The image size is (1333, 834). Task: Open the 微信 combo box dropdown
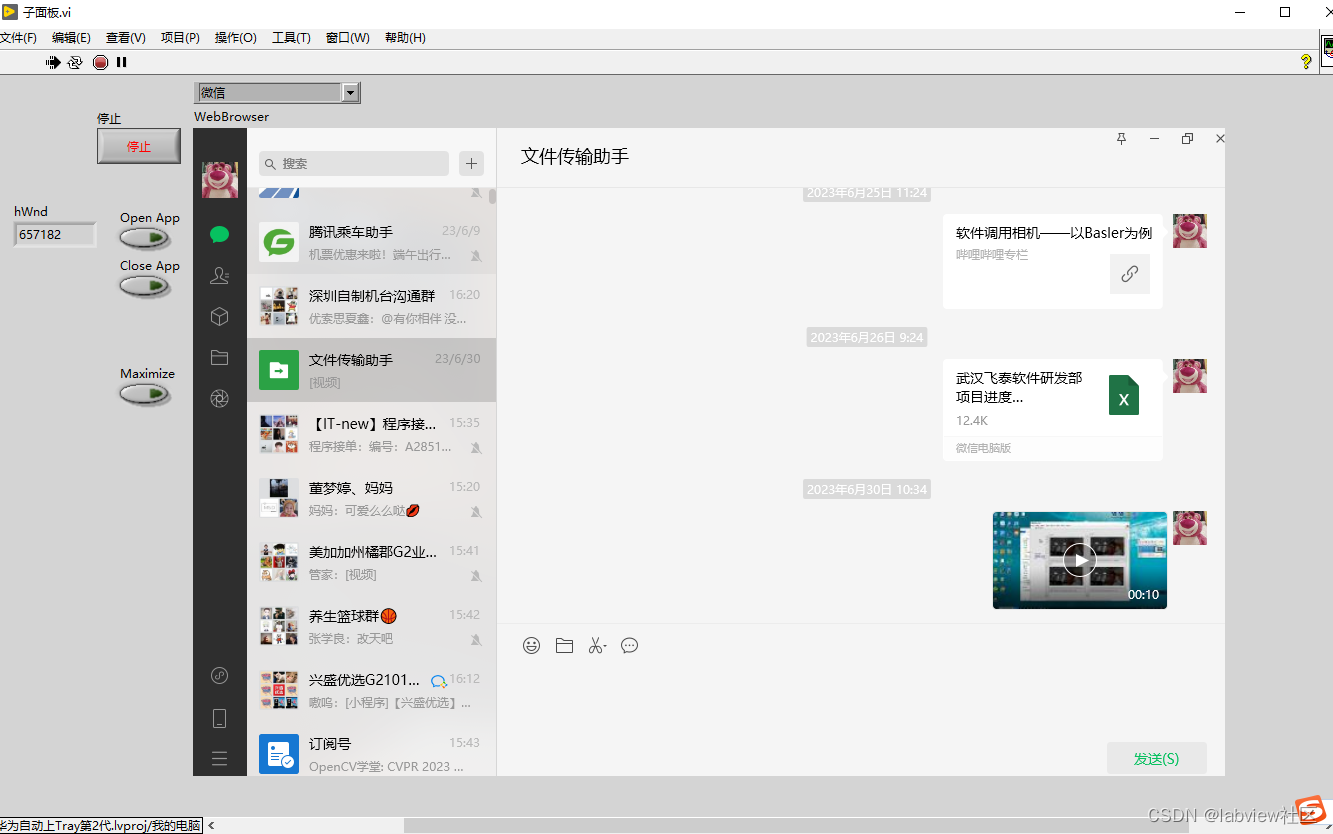[x=350, y=92]
